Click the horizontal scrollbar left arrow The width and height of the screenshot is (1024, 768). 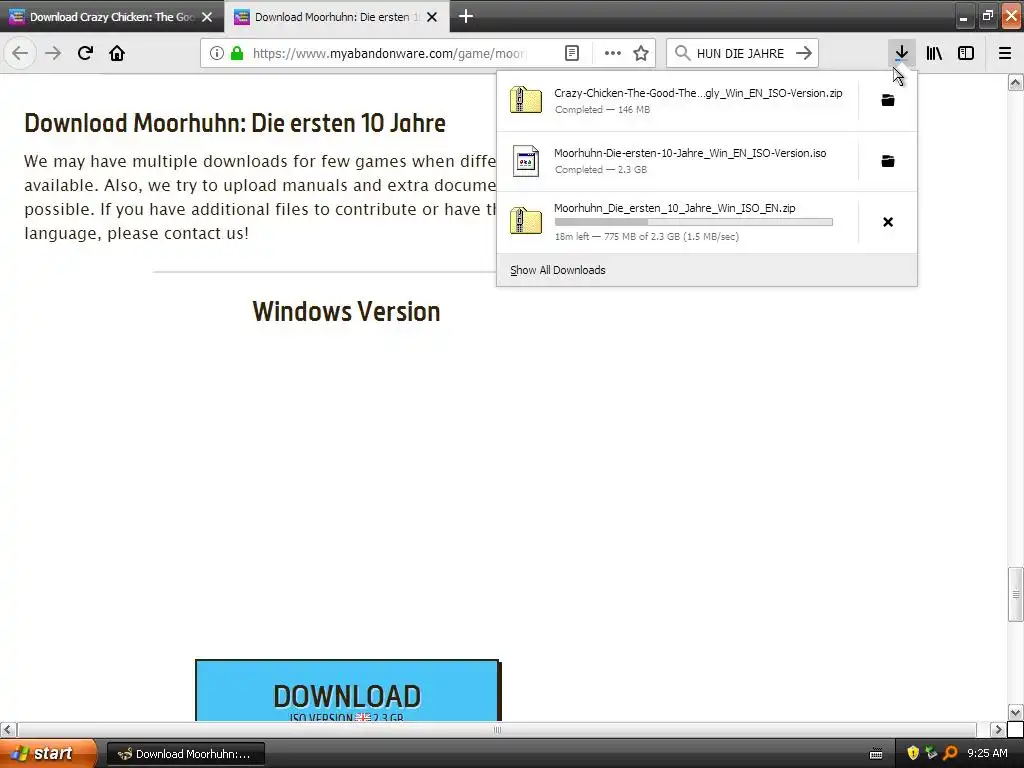coord(8,729)
